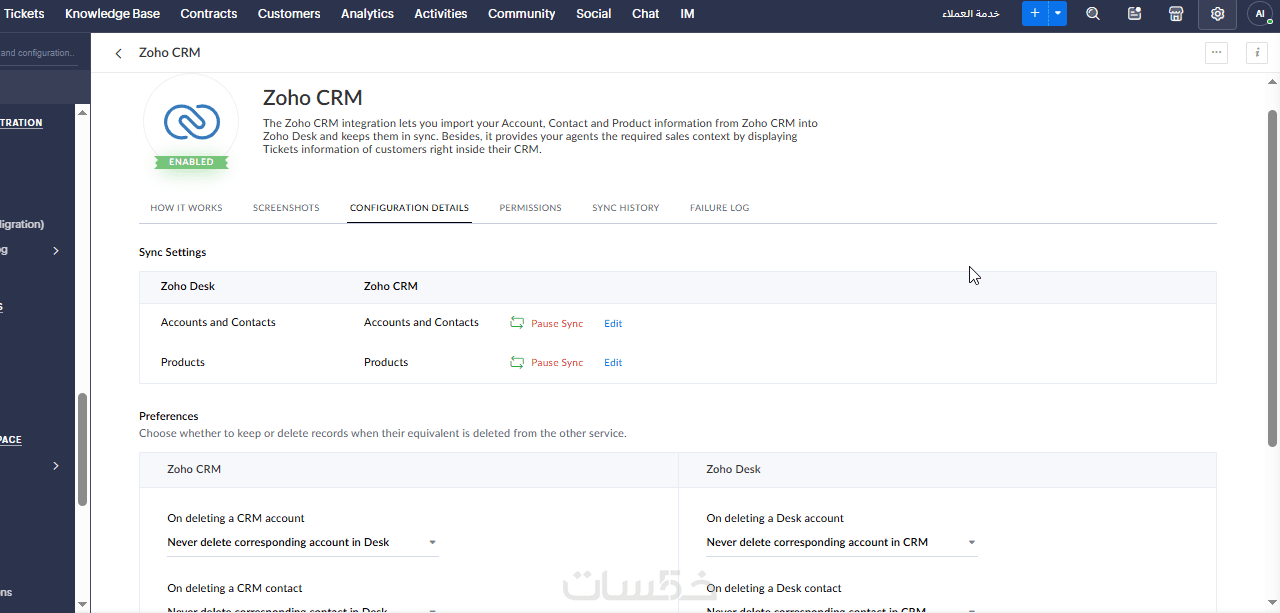Open the On deleting a CRM account dropdown
This screenshot has height=613, width=1280.
(302, 543)
